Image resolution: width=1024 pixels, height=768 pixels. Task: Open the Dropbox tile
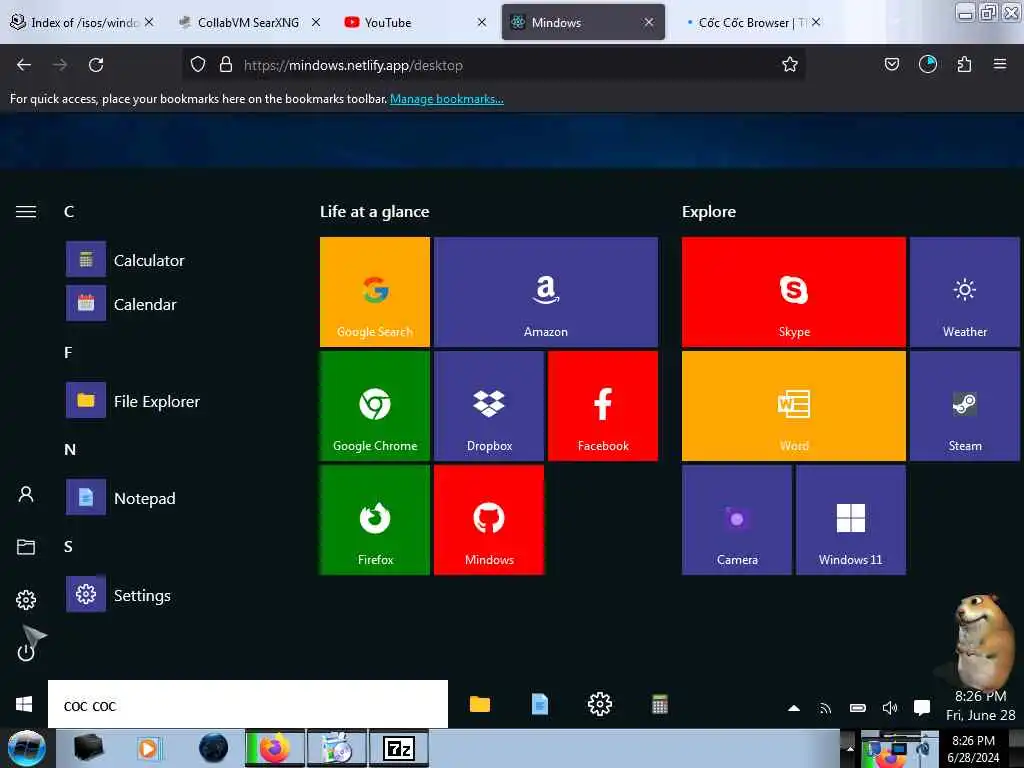pyautogui.click(x=489, y=406)
